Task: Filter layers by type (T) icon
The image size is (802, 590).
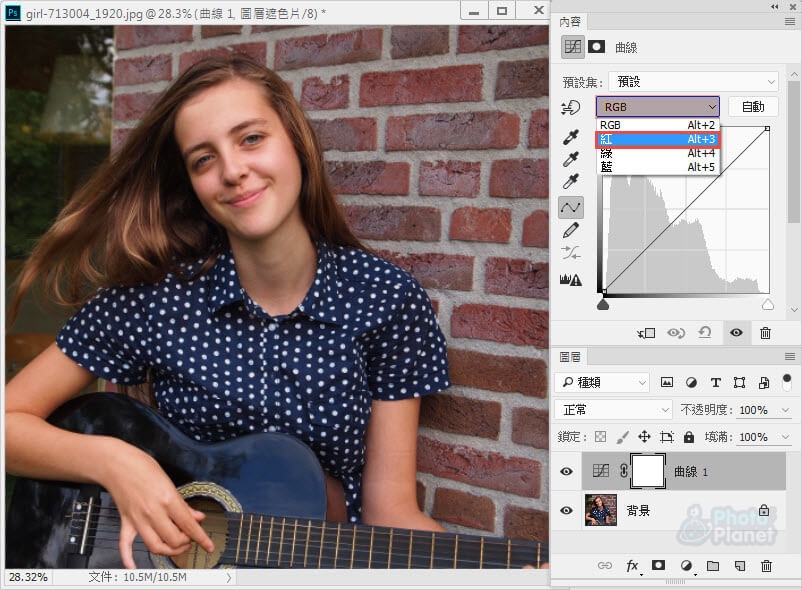Action: [x=716, y=382]
